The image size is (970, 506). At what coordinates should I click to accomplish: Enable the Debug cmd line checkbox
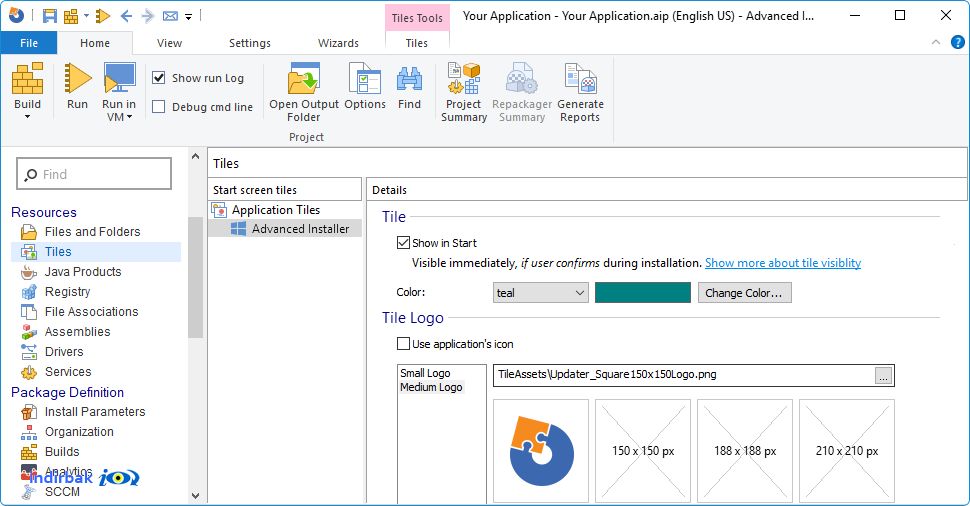[x=159, y=106]
